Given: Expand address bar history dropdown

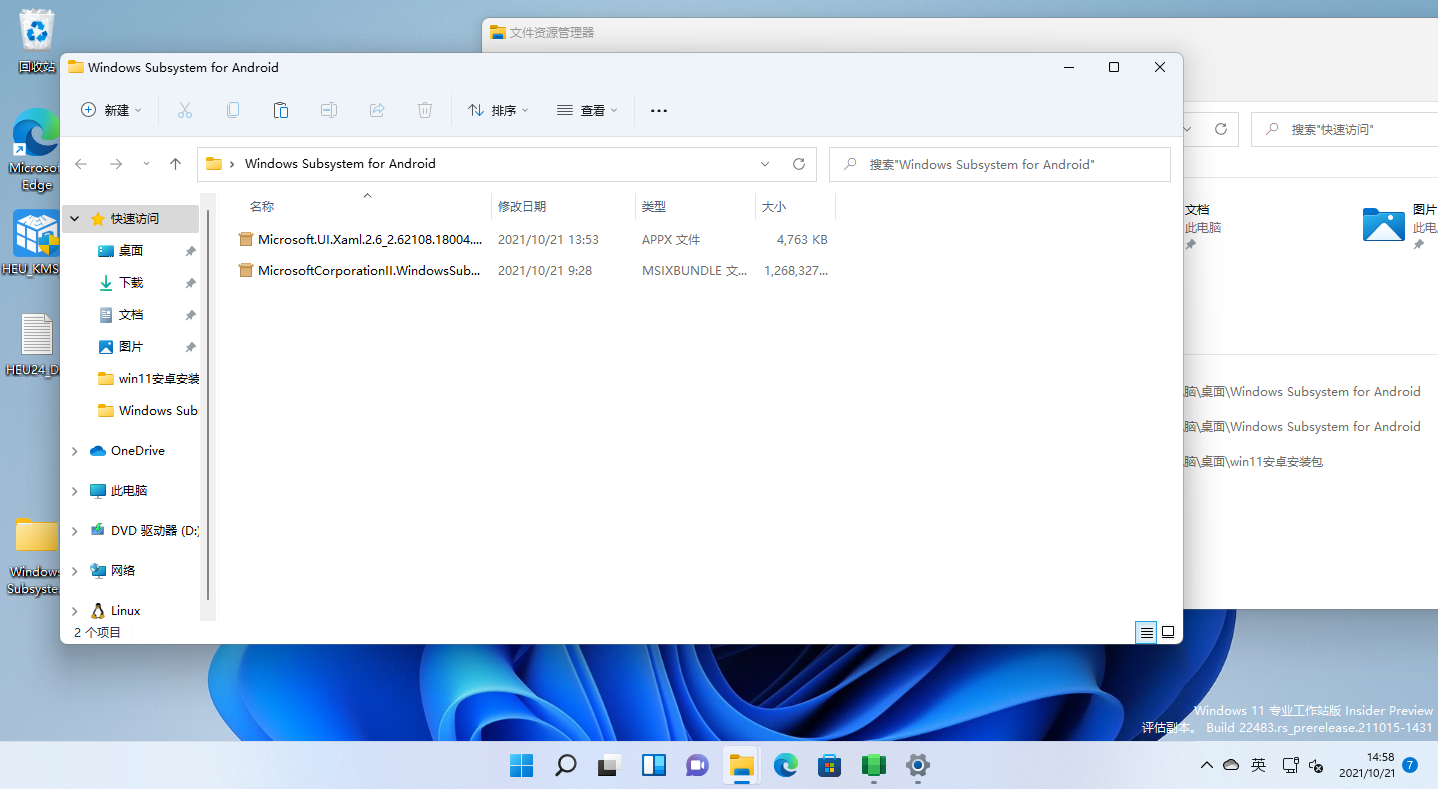Looking at the screenshot, I should coord(765,164).
